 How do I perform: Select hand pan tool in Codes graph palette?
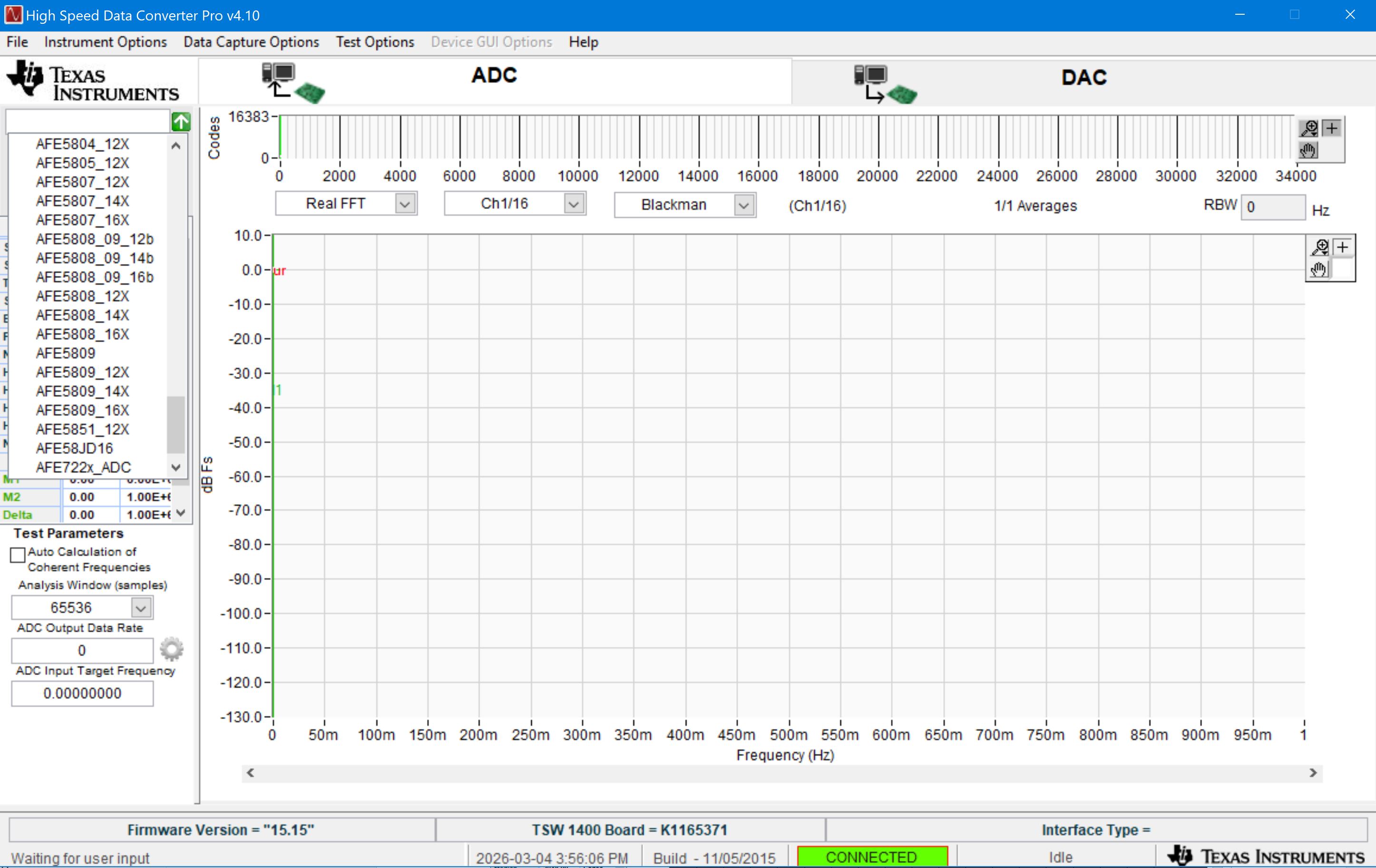pos(1308,150)
